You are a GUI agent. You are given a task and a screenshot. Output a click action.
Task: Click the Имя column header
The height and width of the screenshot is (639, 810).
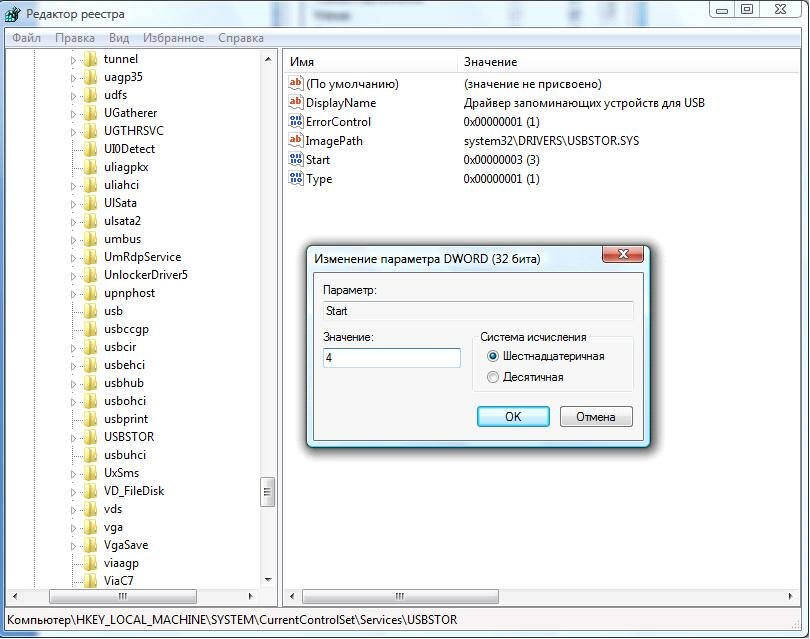(x=370, y=62)
